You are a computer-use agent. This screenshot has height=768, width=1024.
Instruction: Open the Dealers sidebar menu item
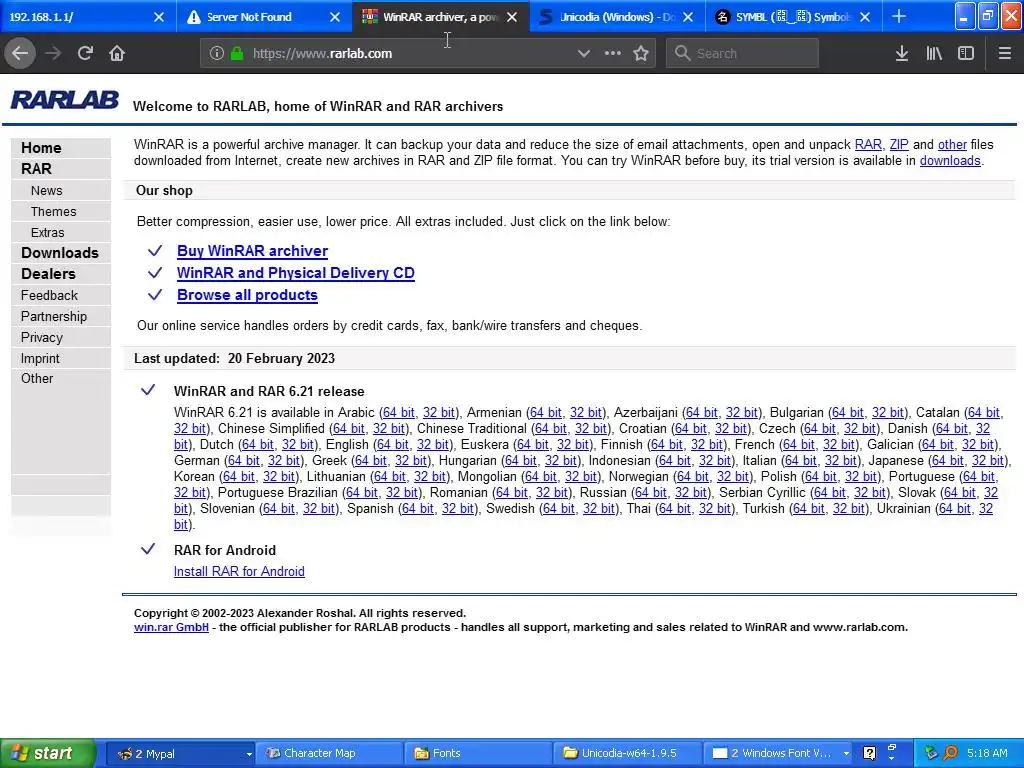pos(48,274)
